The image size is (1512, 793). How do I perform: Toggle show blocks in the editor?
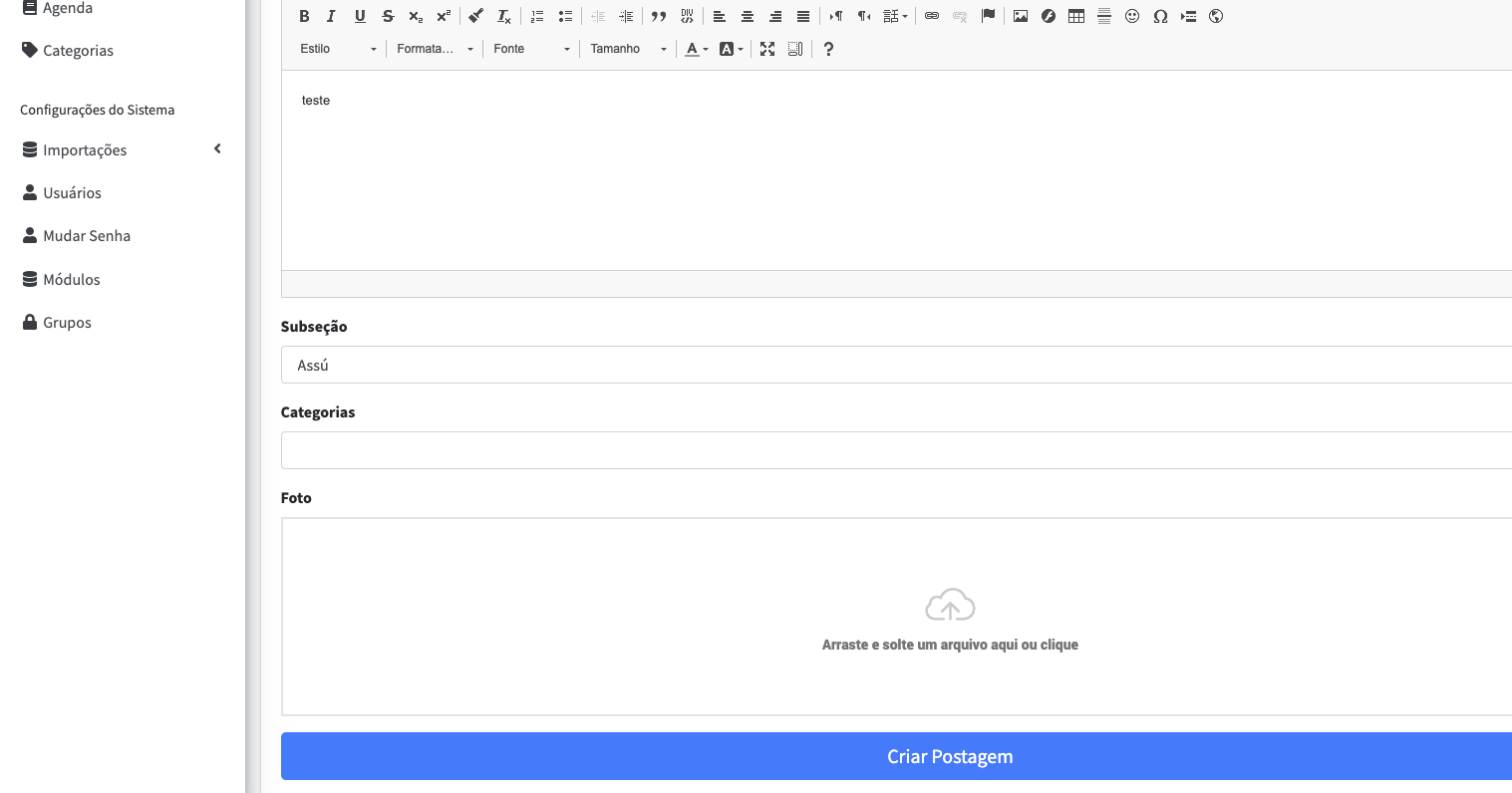click(x=795, y=49)
